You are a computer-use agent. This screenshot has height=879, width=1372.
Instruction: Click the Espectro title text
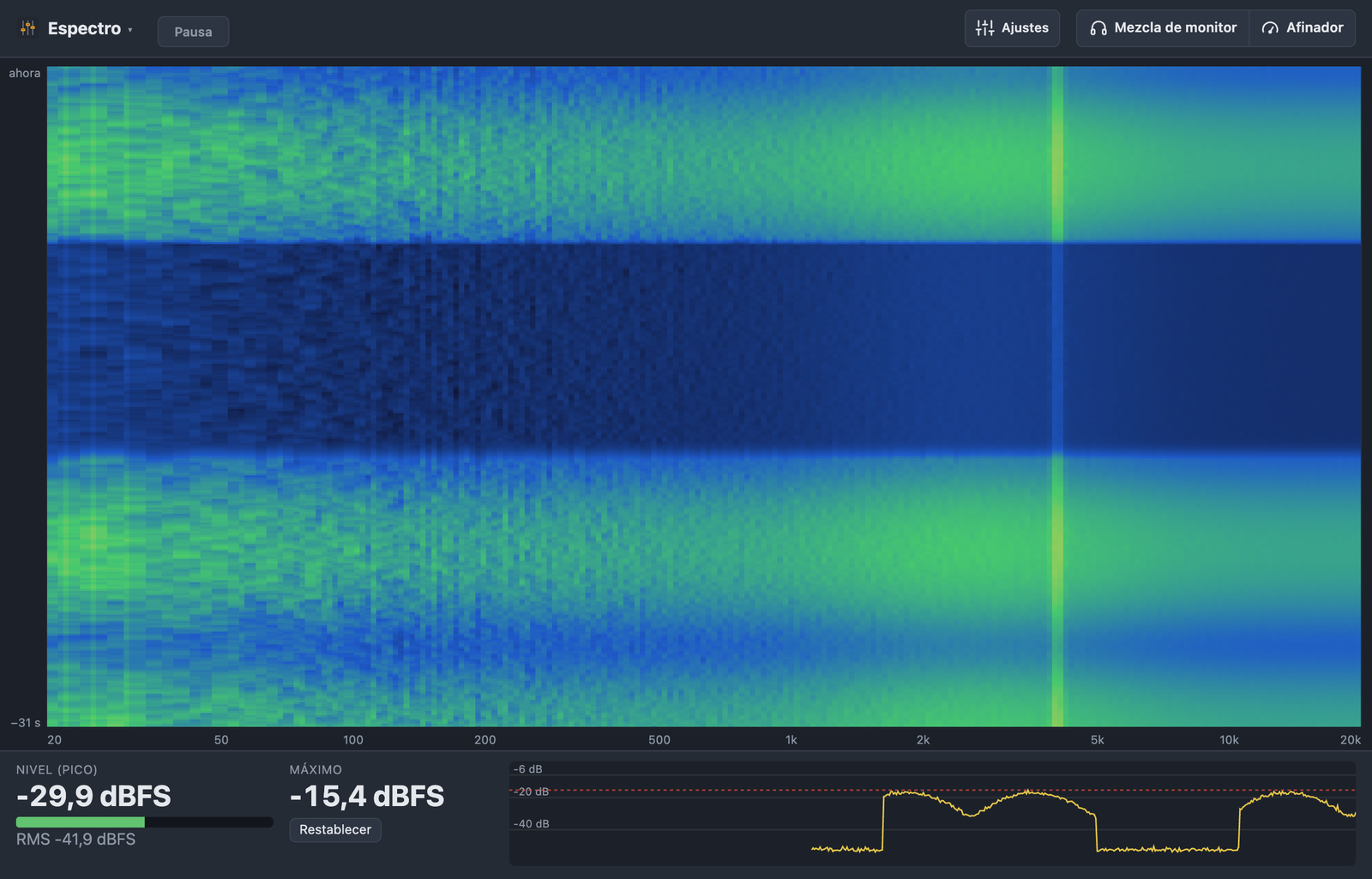point(84,28)
